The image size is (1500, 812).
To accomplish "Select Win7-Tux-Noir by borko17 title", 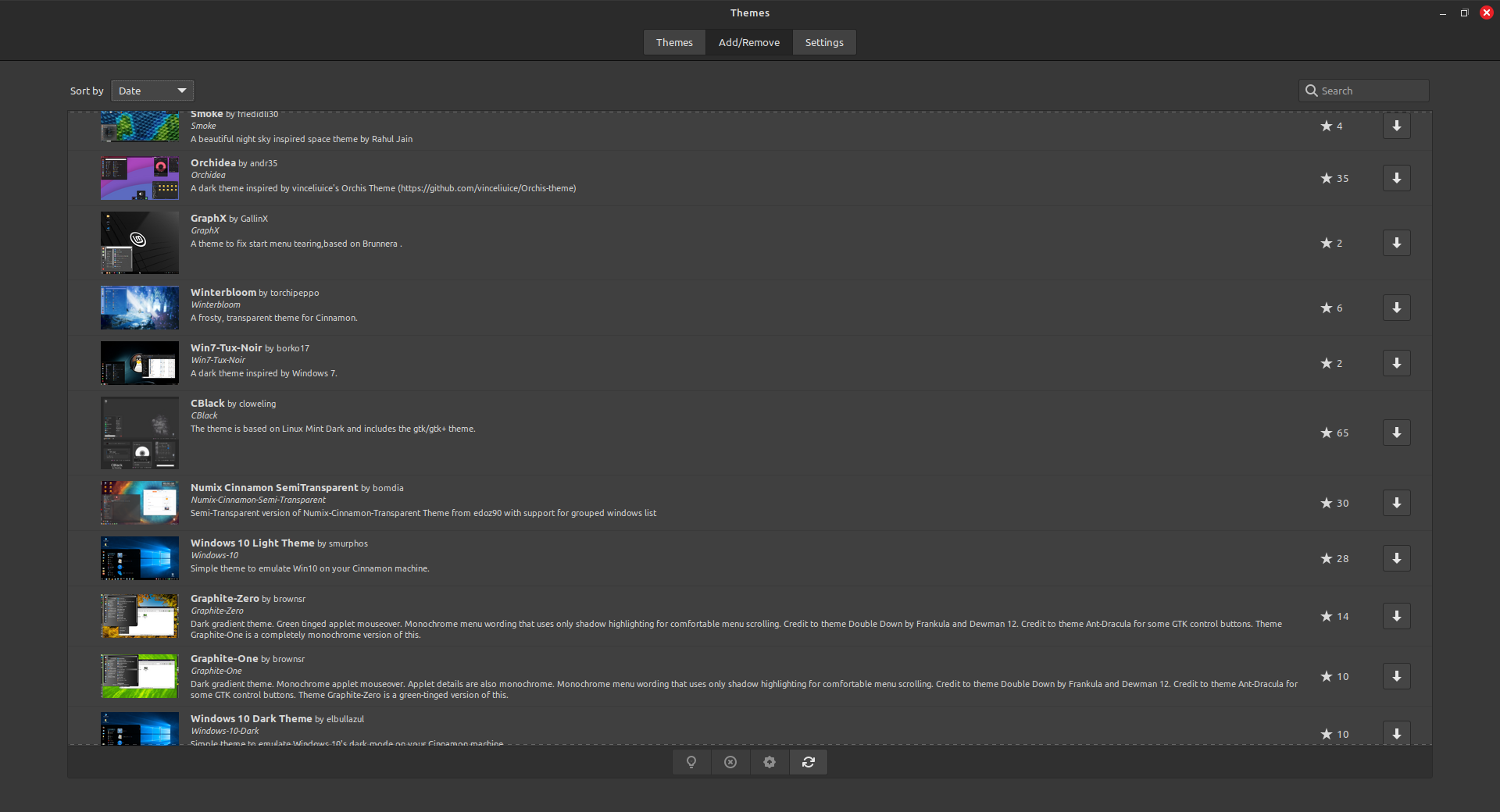I will pyautogui.click(x=250, y=347).
